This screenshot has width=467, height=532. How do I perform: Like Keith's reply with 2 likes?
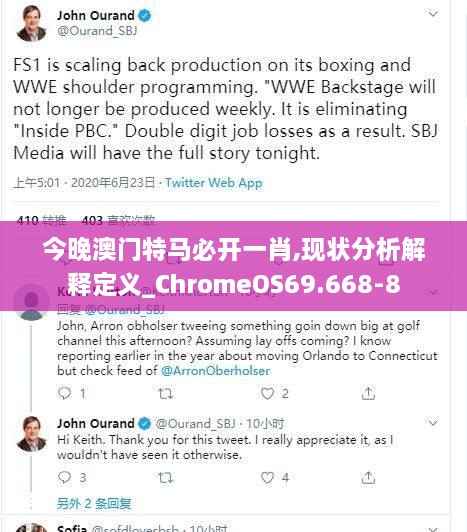pyautogui.click(x=267, y=393)
